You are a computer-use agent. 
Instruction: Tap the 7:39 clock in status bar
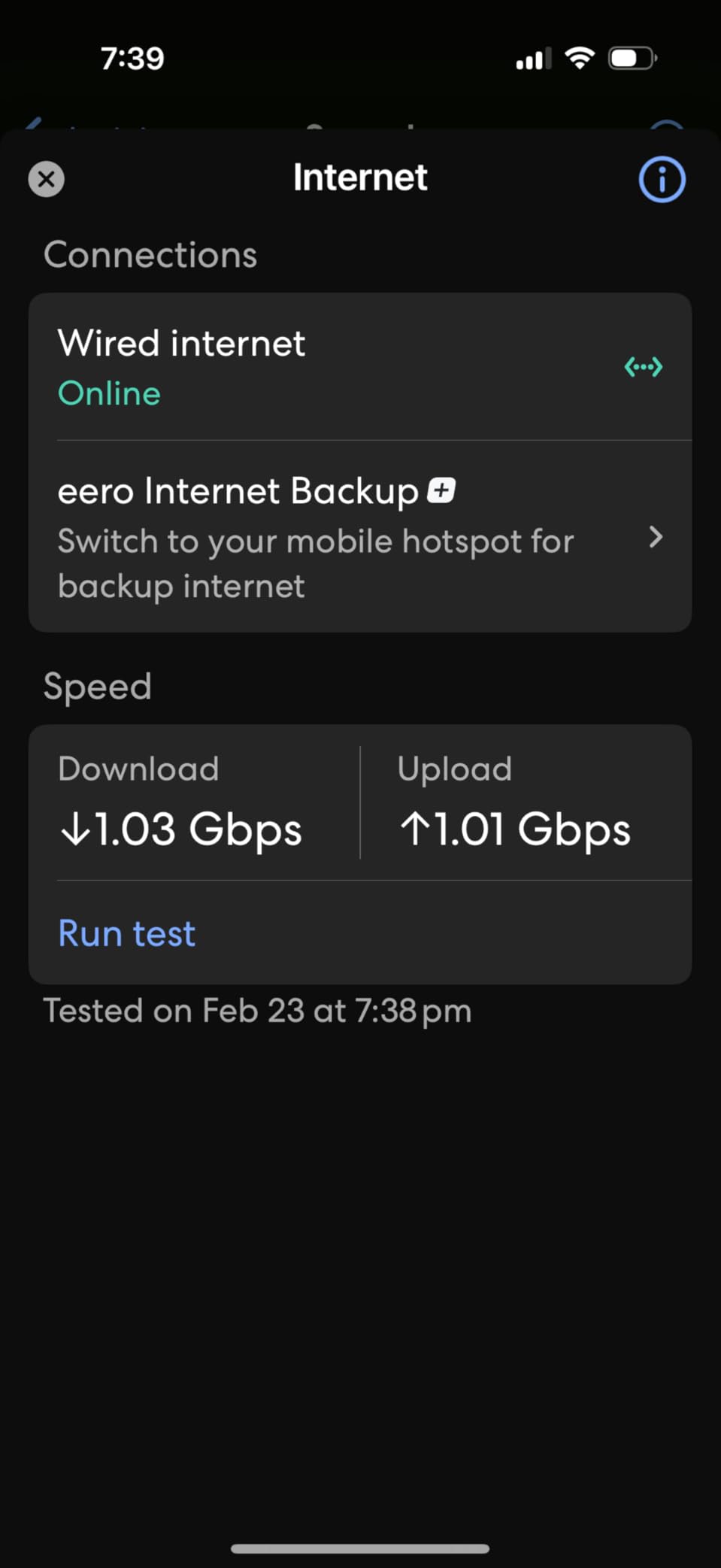[132, 58]
